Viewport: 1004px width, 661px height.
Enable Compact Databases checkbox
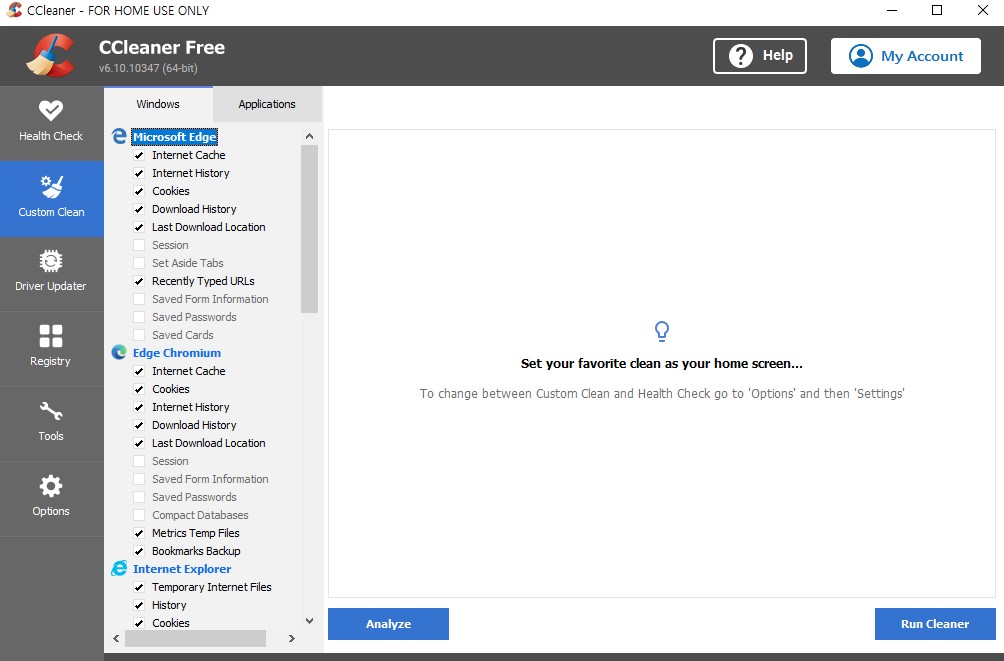[139, 514]
